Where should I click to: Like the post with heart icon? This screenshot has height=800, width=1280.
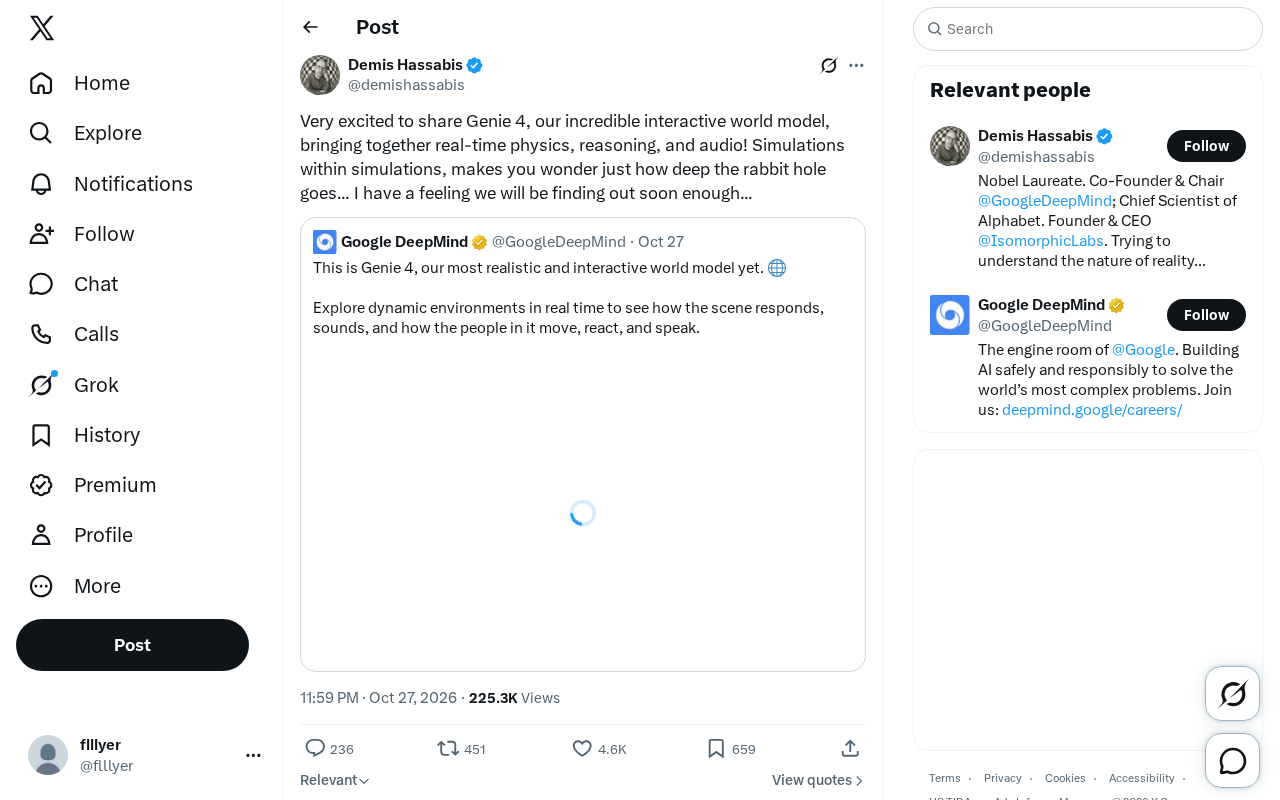(582, 748)
